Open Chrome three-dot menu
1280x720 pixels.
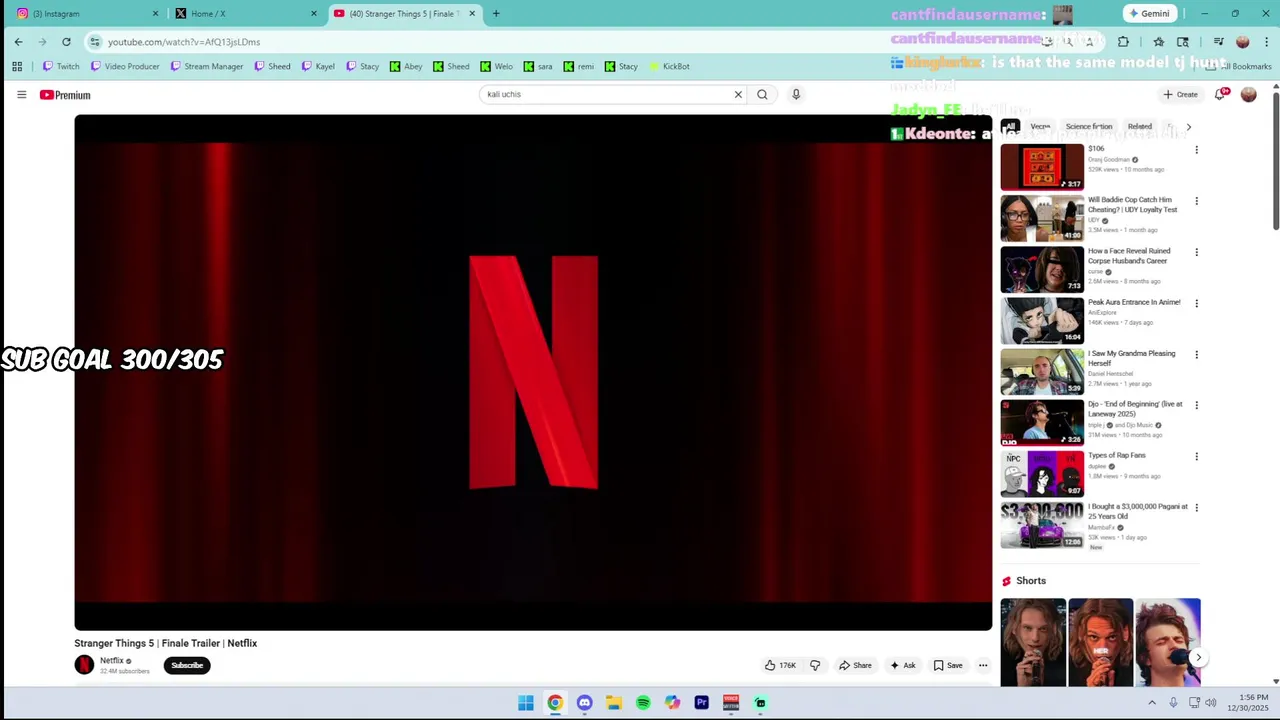coord(1267,42)
